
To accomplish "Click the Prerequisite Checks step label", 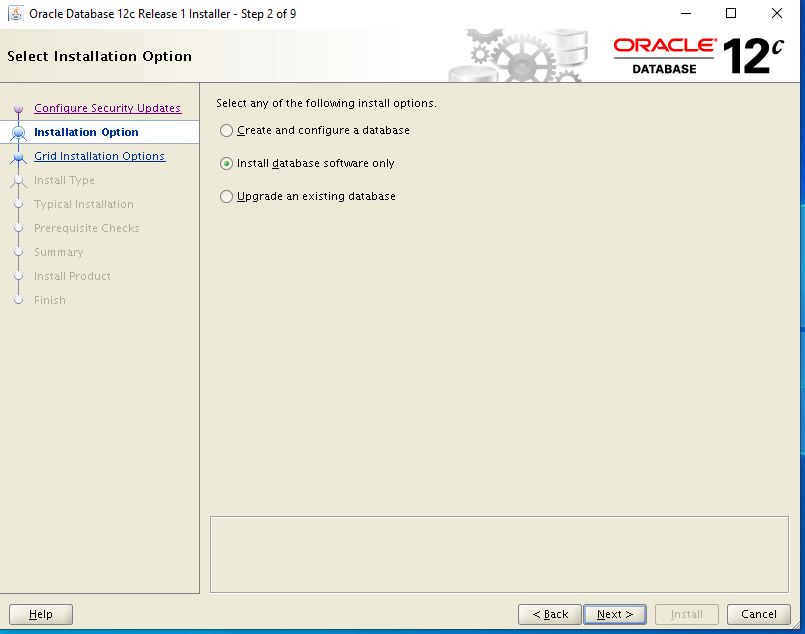I will [87, 228].
